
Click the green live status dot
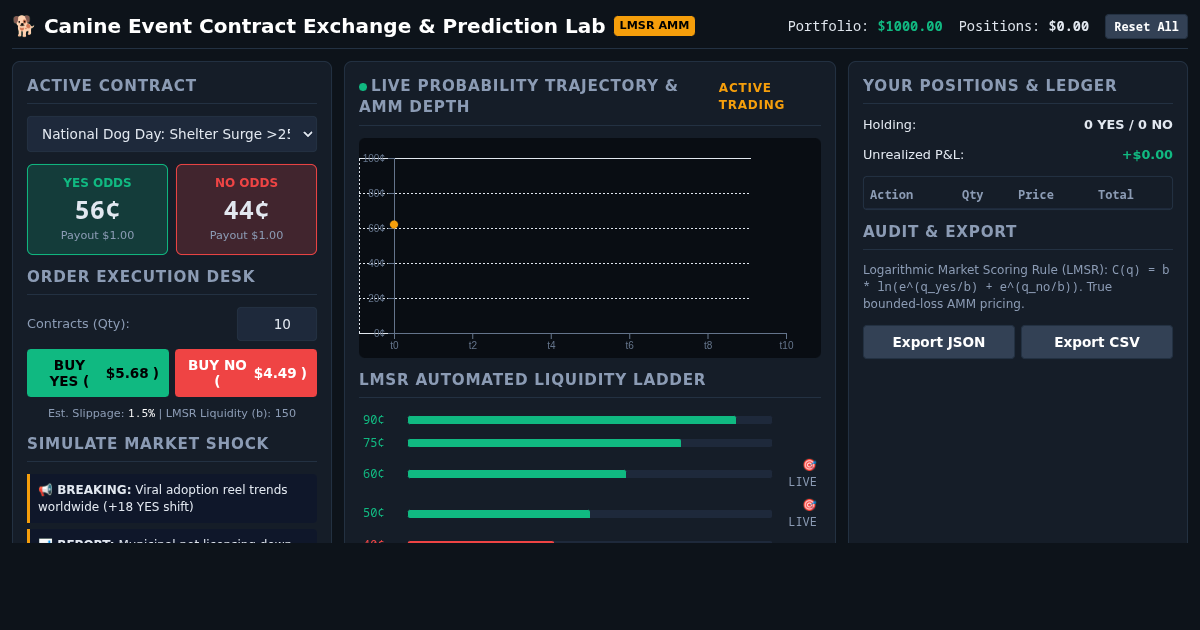(363, 87)
